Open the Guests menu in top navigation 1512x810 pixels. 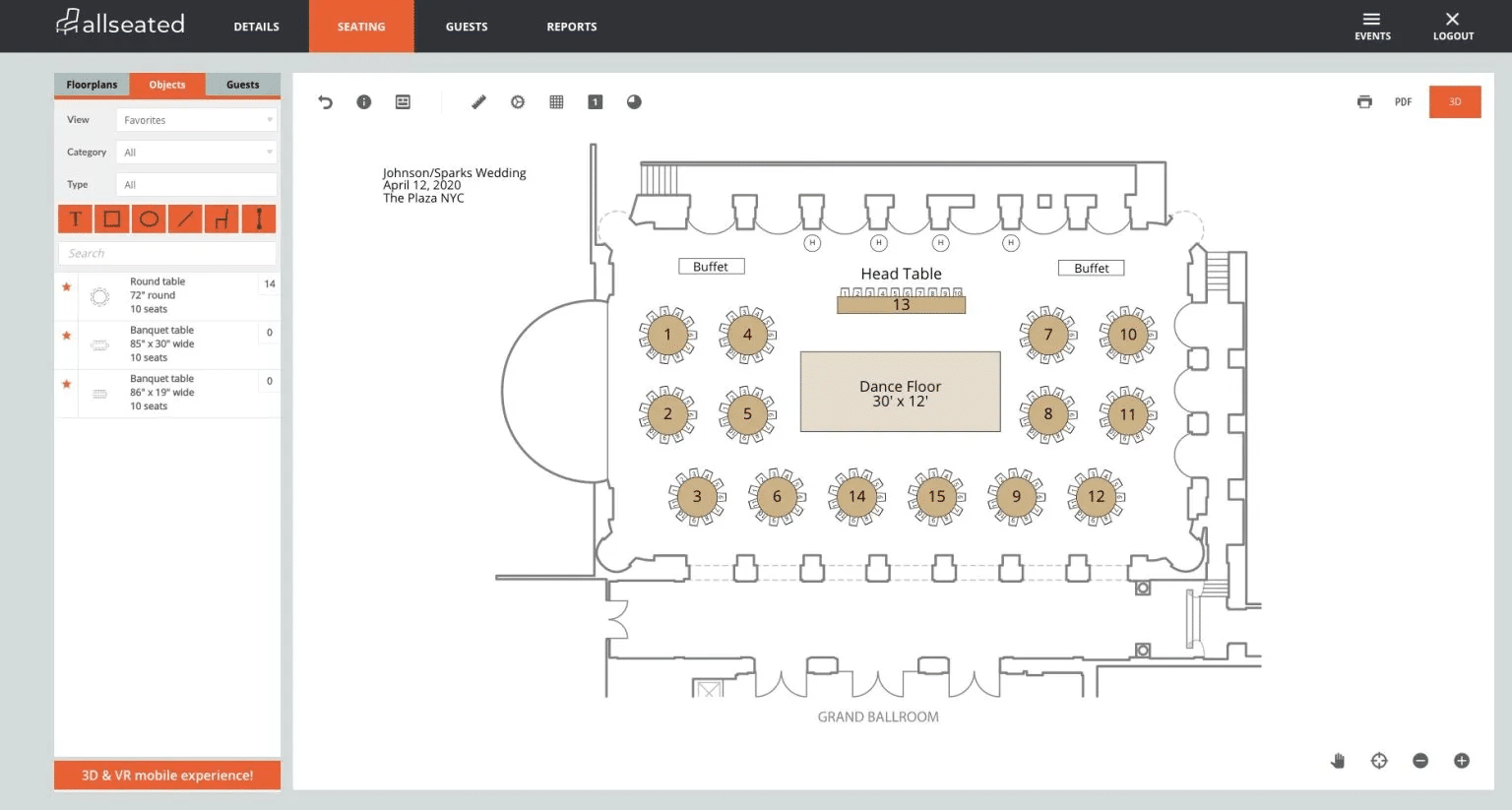point(467,27)
